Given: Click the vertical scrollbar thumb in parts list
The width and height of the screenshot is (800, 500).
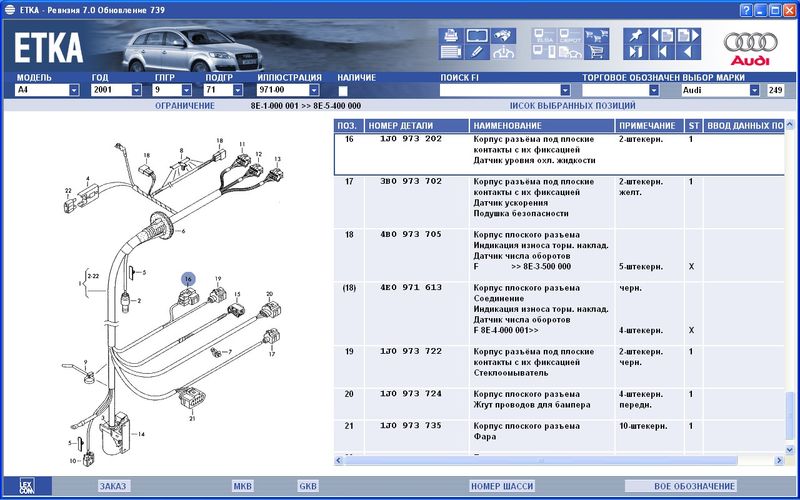Looking at the screenshot, I should 790,415.
